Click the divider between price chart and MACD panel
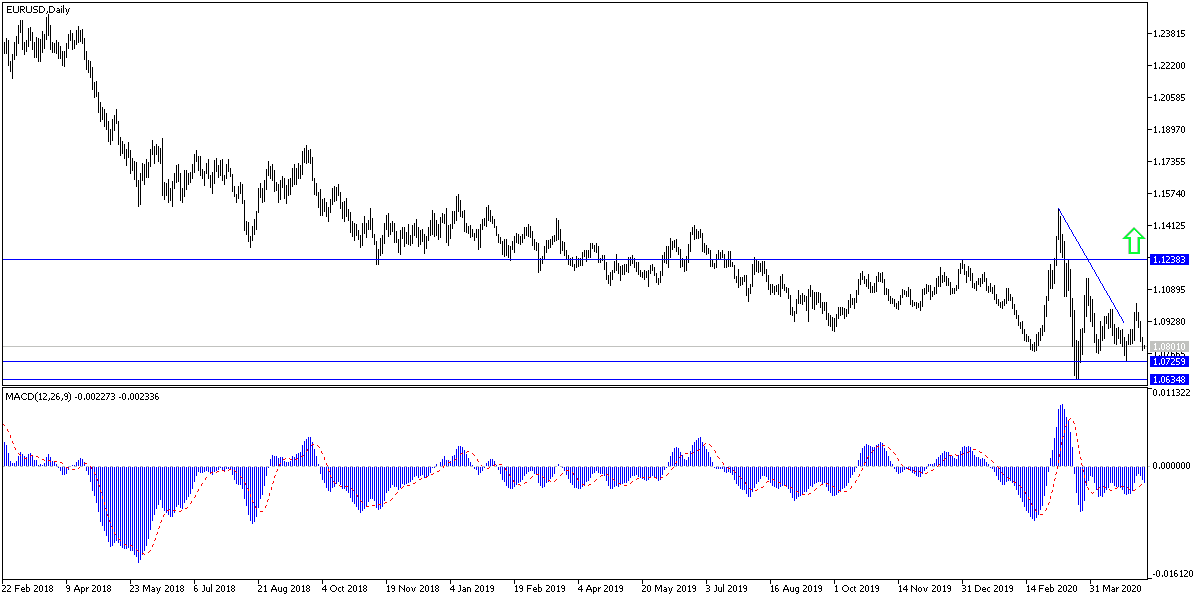Image resolution: width=1200 pixels, height=600 pixels. [x=600, y=388]
